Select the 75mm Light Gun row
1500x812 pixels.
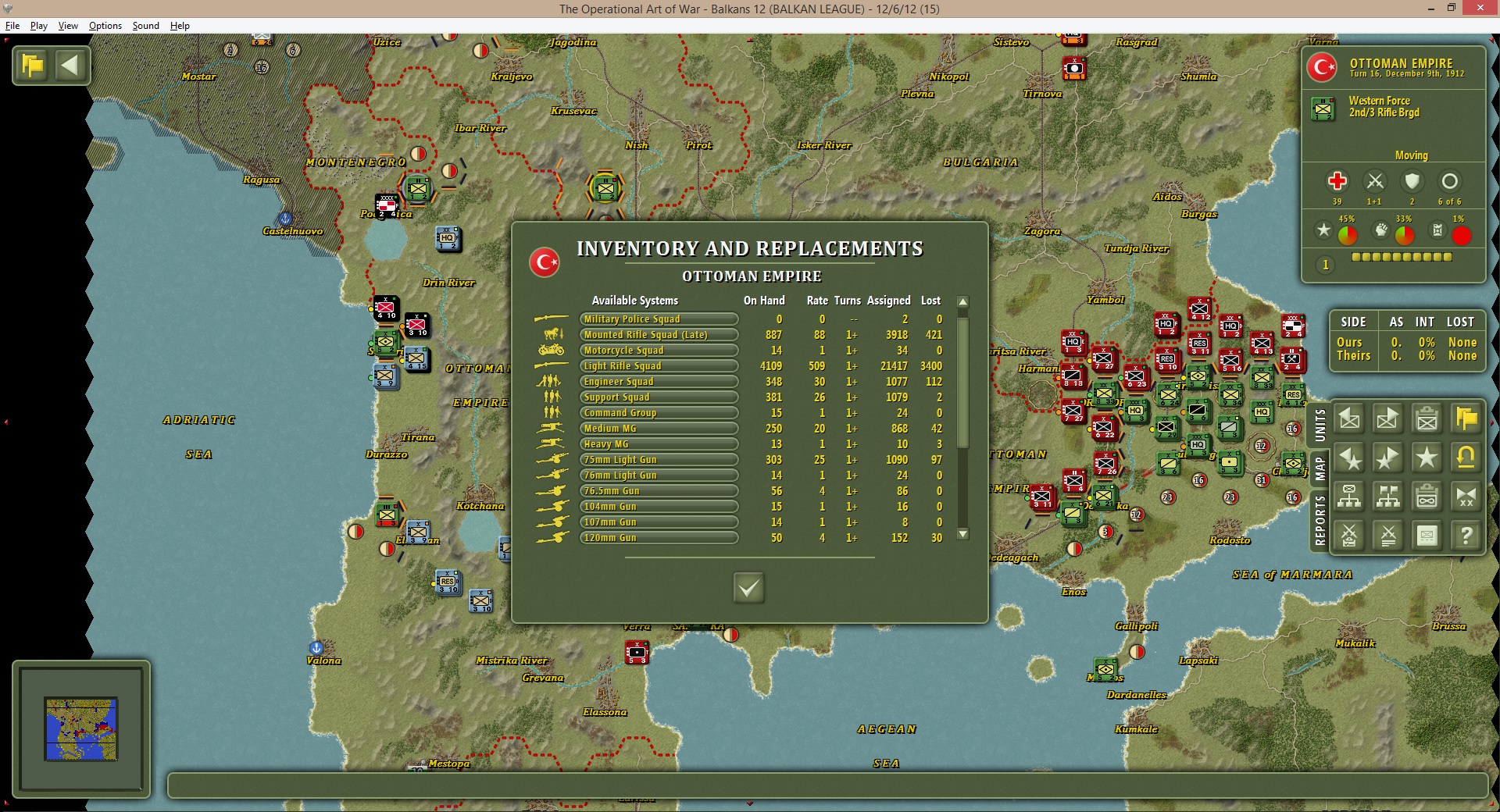pos(738,460)
